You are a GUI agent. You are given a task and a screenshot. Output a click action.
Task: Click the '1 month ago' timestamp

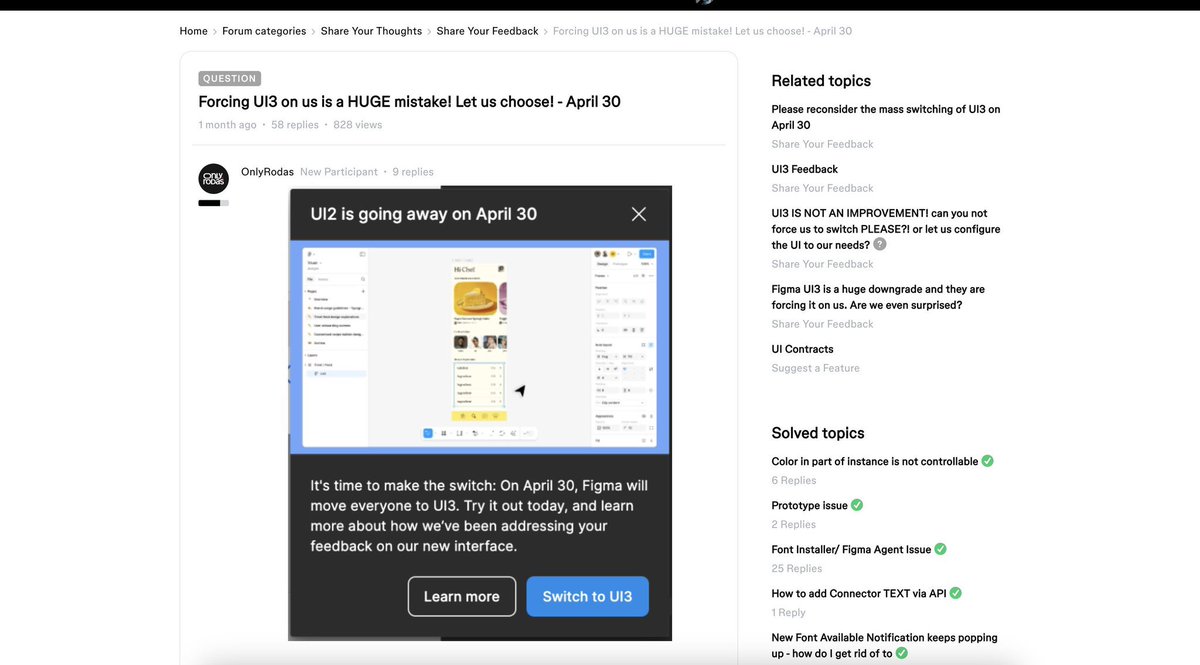228,125
